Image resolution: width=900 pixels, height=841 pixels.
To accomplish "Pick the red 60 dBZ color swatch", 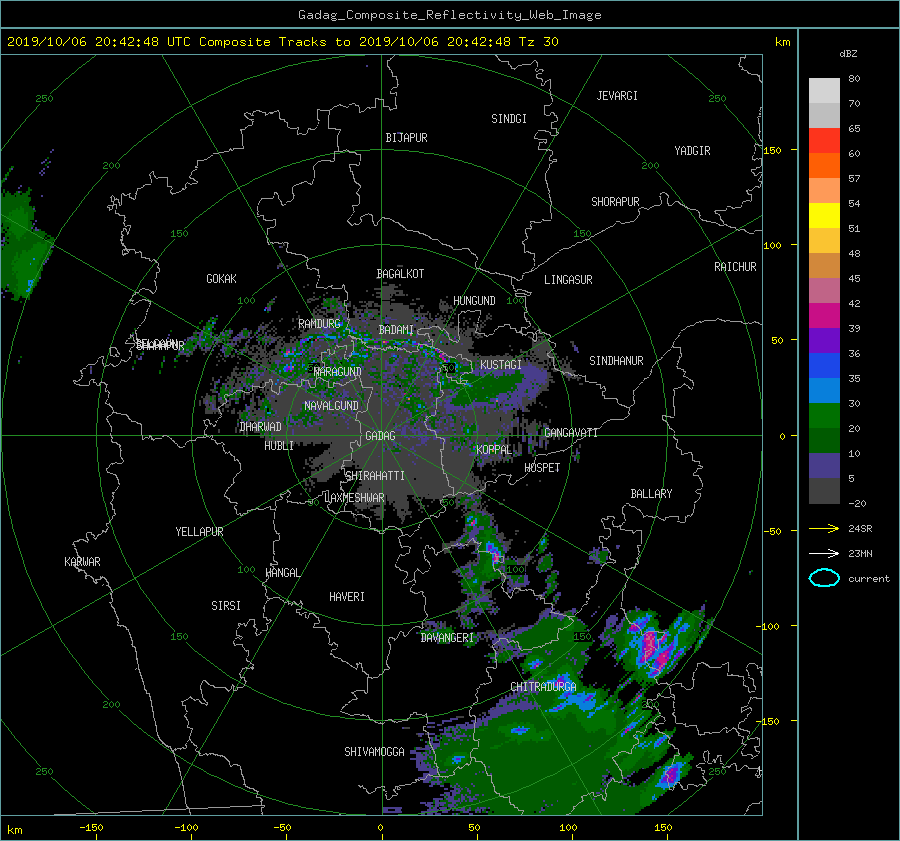I will [824, 141].
